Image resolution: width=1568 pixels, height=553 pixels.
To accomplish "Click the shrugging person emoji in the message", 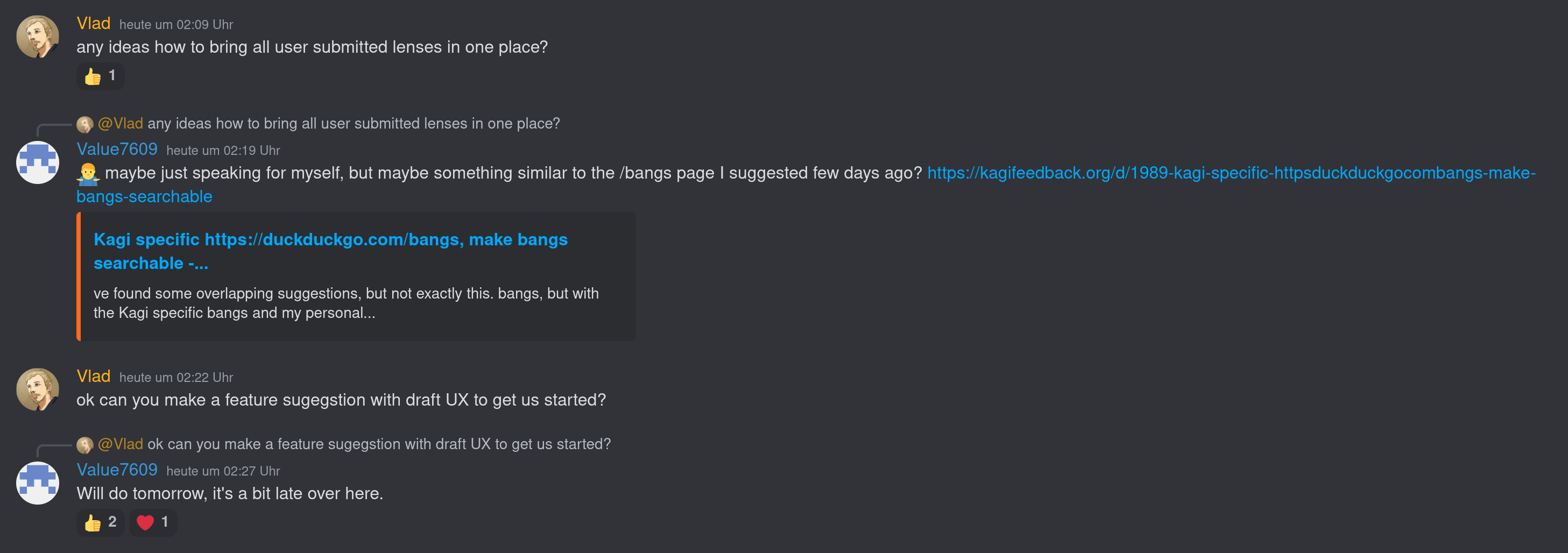I will pyautogui.click(x=88, y=174).
